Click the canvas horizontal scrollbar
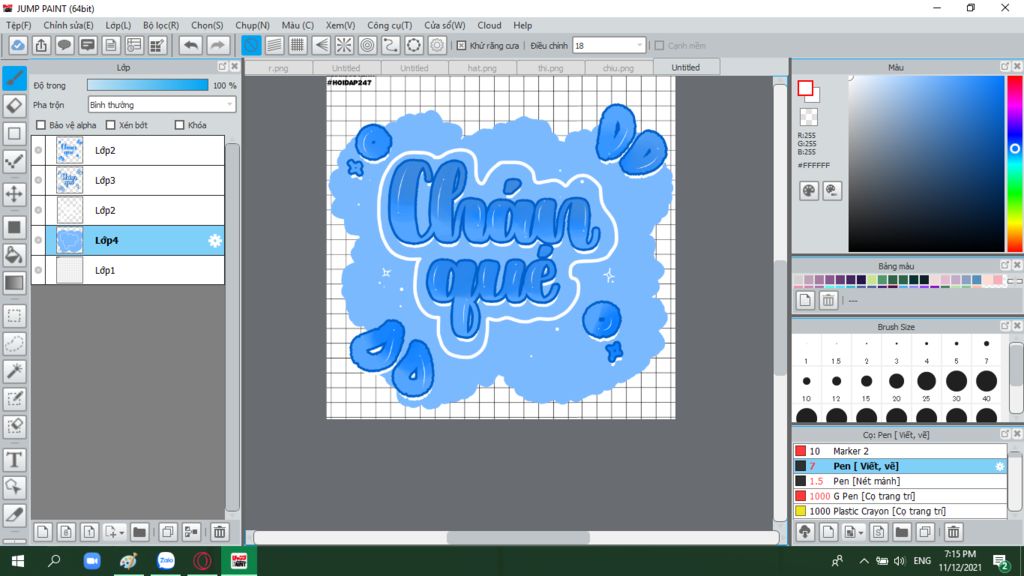 tap(518, 537)
